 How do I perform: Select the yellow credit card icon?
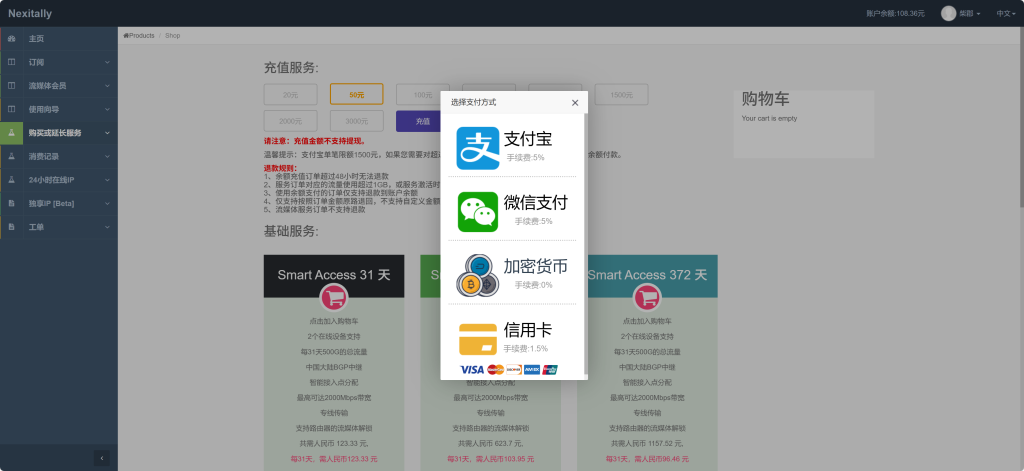pos(478,339)
